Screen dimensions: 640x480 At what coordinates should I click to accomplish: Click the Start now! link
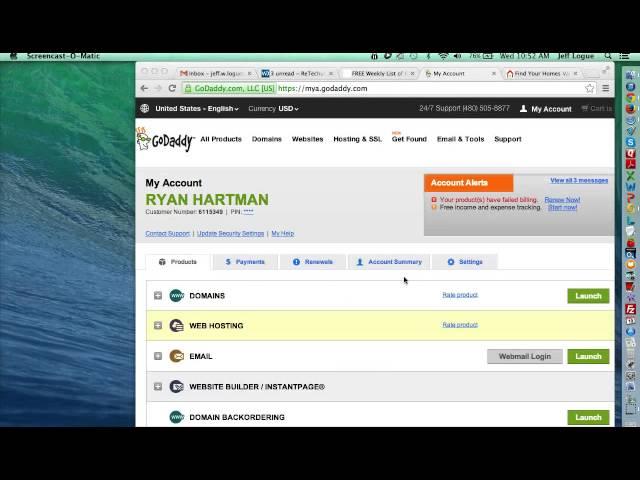click(562, 207)
